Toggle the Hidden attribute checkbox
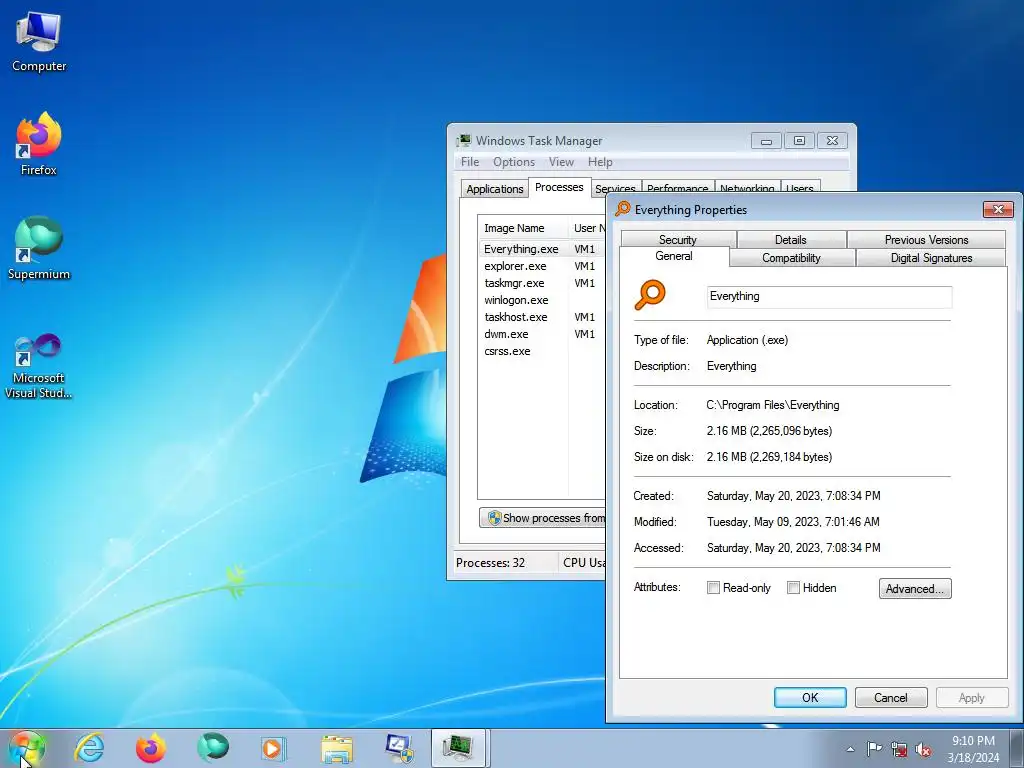 click(793, 588)
